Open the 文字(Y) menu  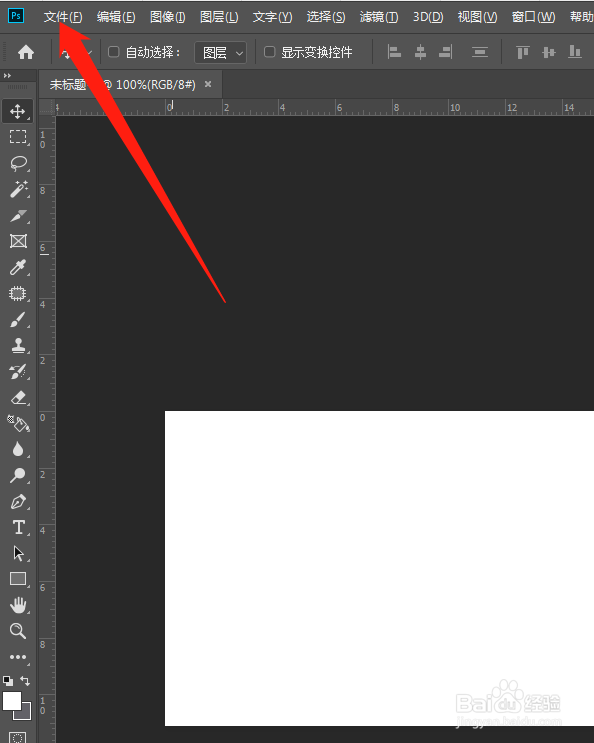(x=272, y=17)
